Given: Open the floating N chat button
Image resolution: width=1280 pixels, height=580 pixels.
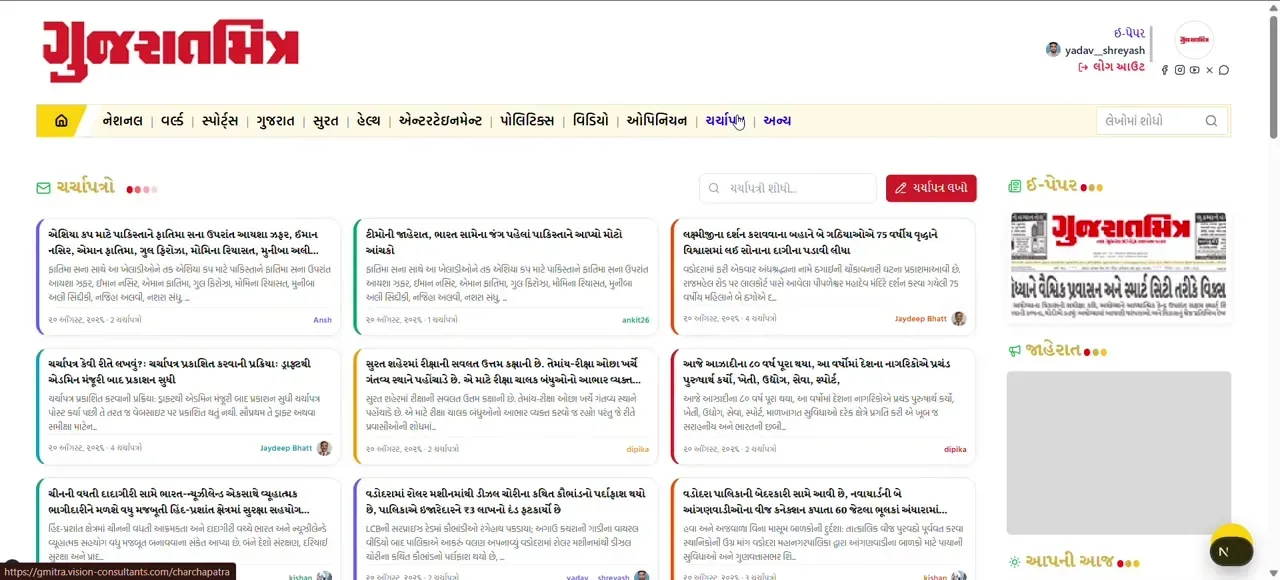Looking at the screenshot, I should pyautogui.click(x=1231, y=551).
